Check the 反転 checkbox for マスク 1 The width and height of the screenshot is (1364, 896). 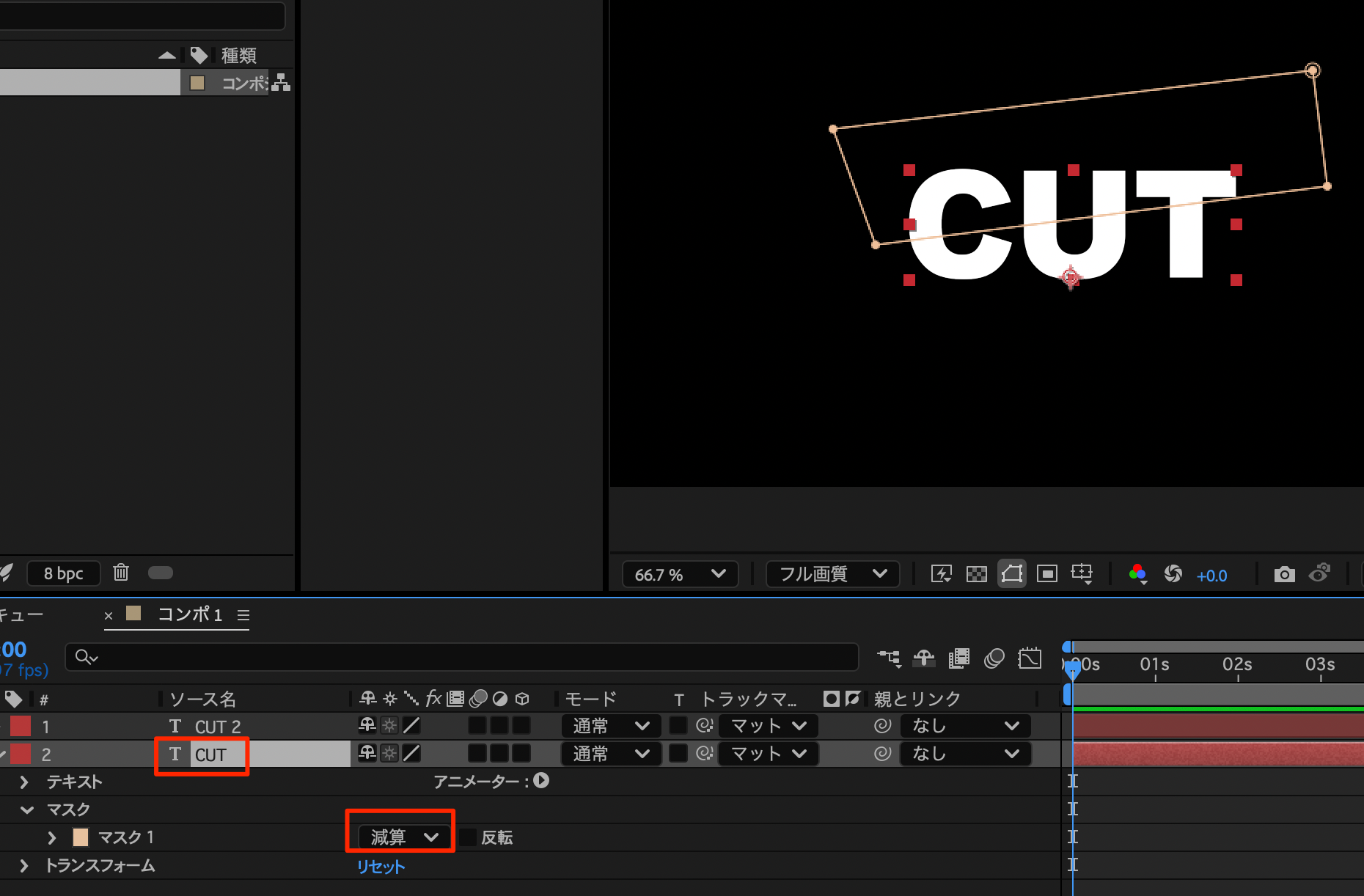coord(468,837)
